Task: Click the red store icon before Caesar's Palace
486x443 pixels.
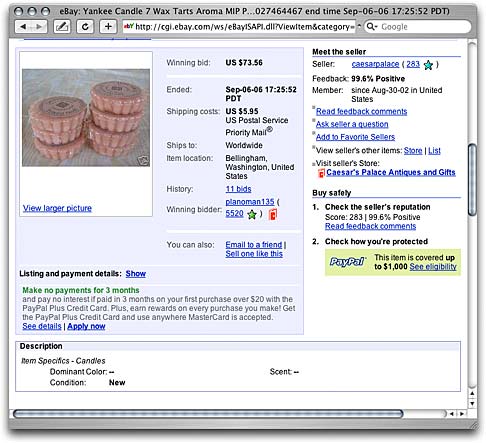Action: pyautogui.click(x=321, y=173)
